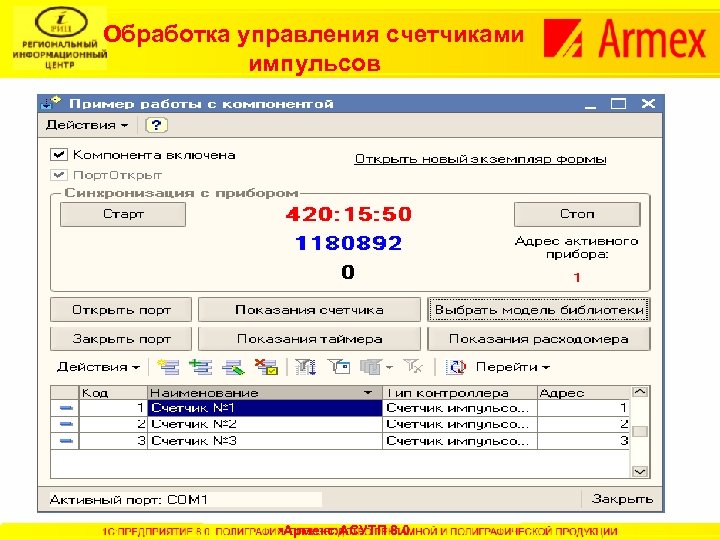Click the list scrollbar thumb

coord(640,431)
